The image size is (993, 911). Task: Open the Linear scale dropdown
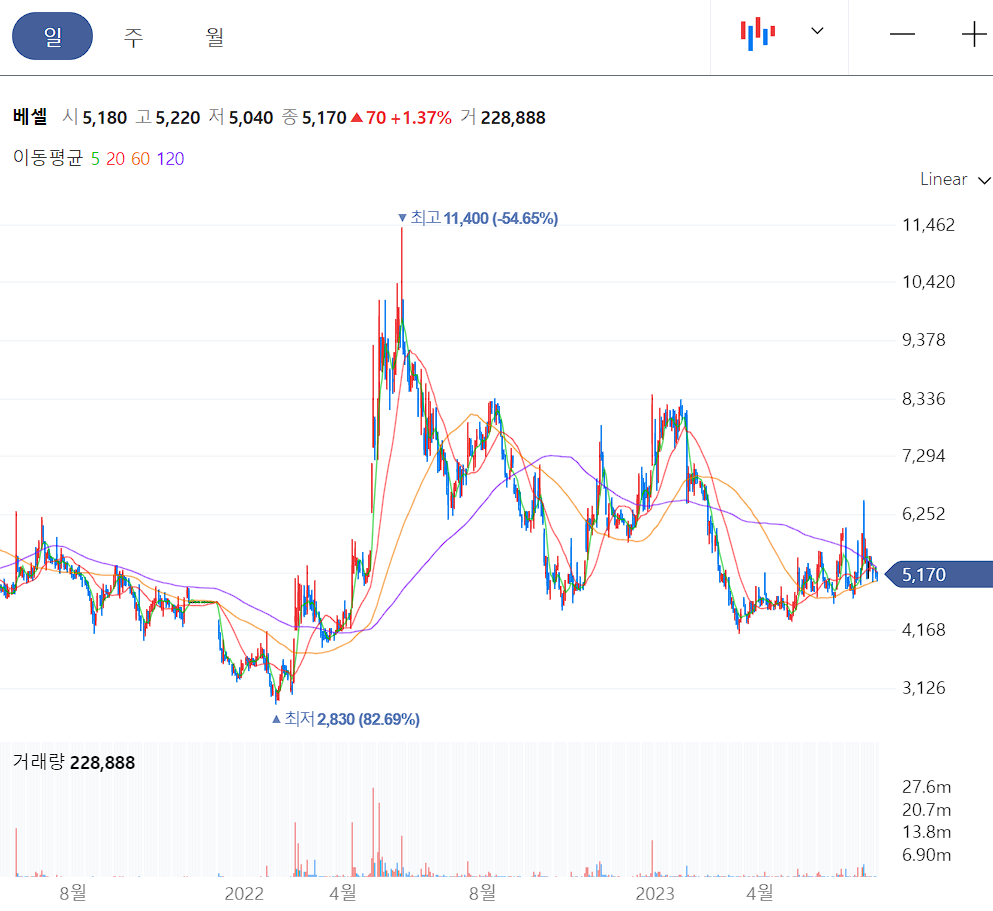pyautogui.click(x=944, y=180)
